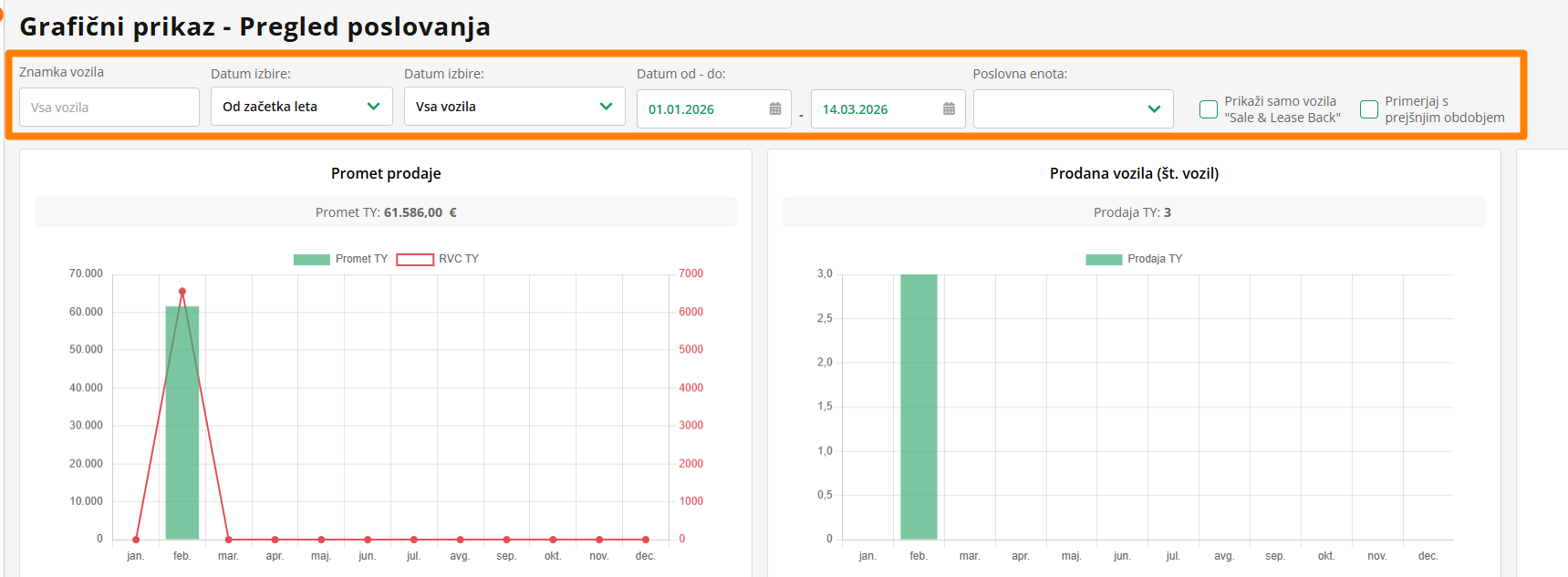Toggle "Primerjaj s prejšnjim obdobjem" checkbox
Viewport: 1568px width, 577px height.
[x=1368, y=109]
